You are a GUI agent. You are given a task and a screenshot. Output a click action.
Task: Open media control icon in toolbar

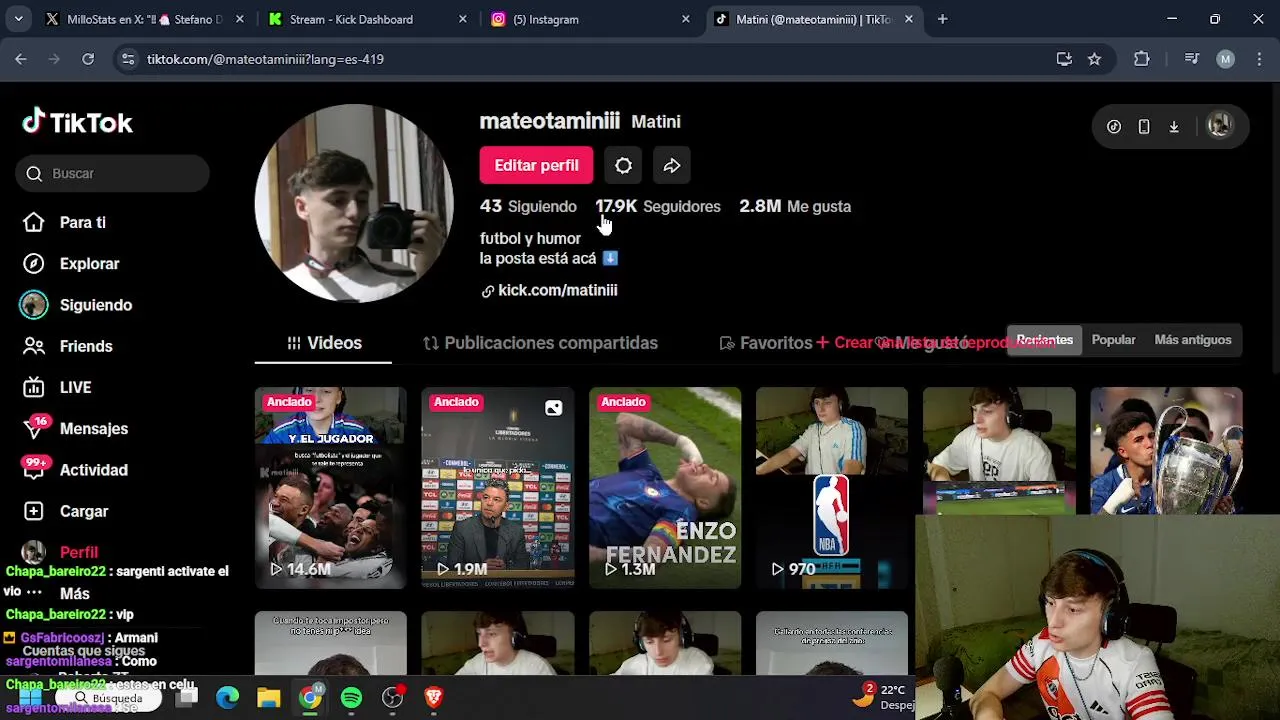[1191, 59]
